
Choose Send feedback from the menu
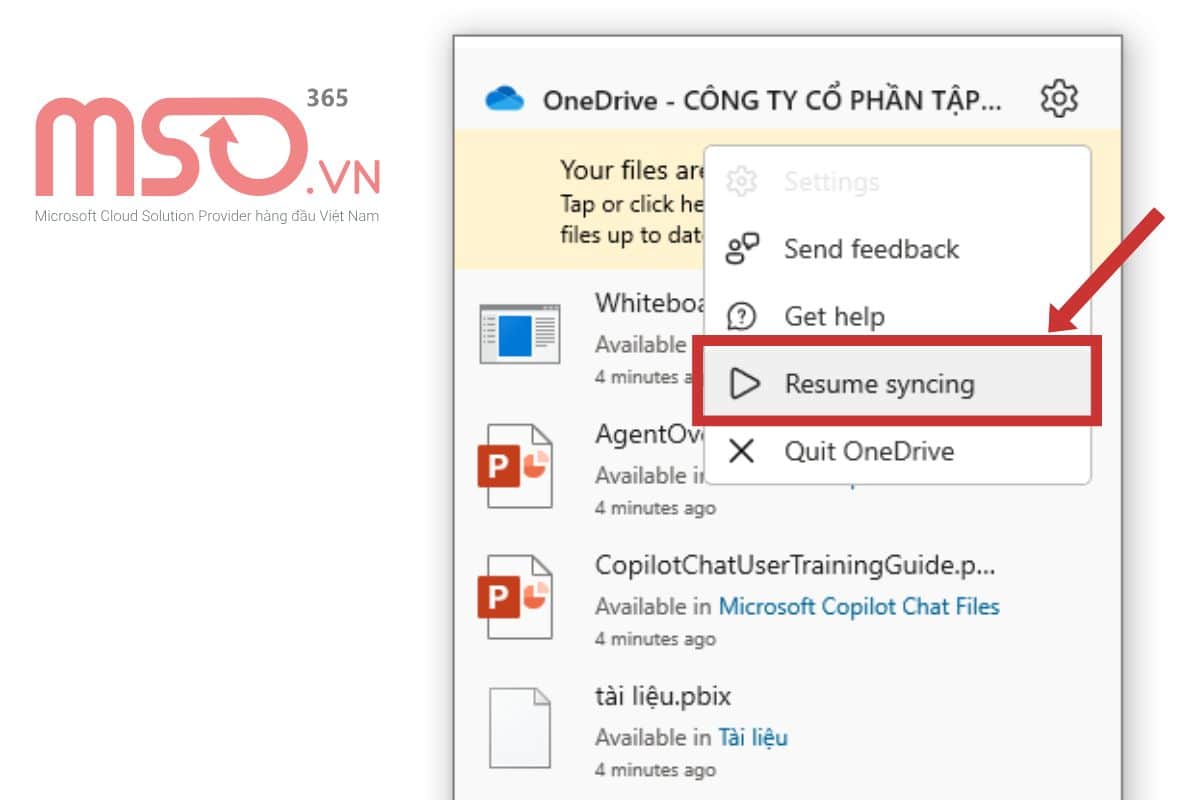point(897,249)
